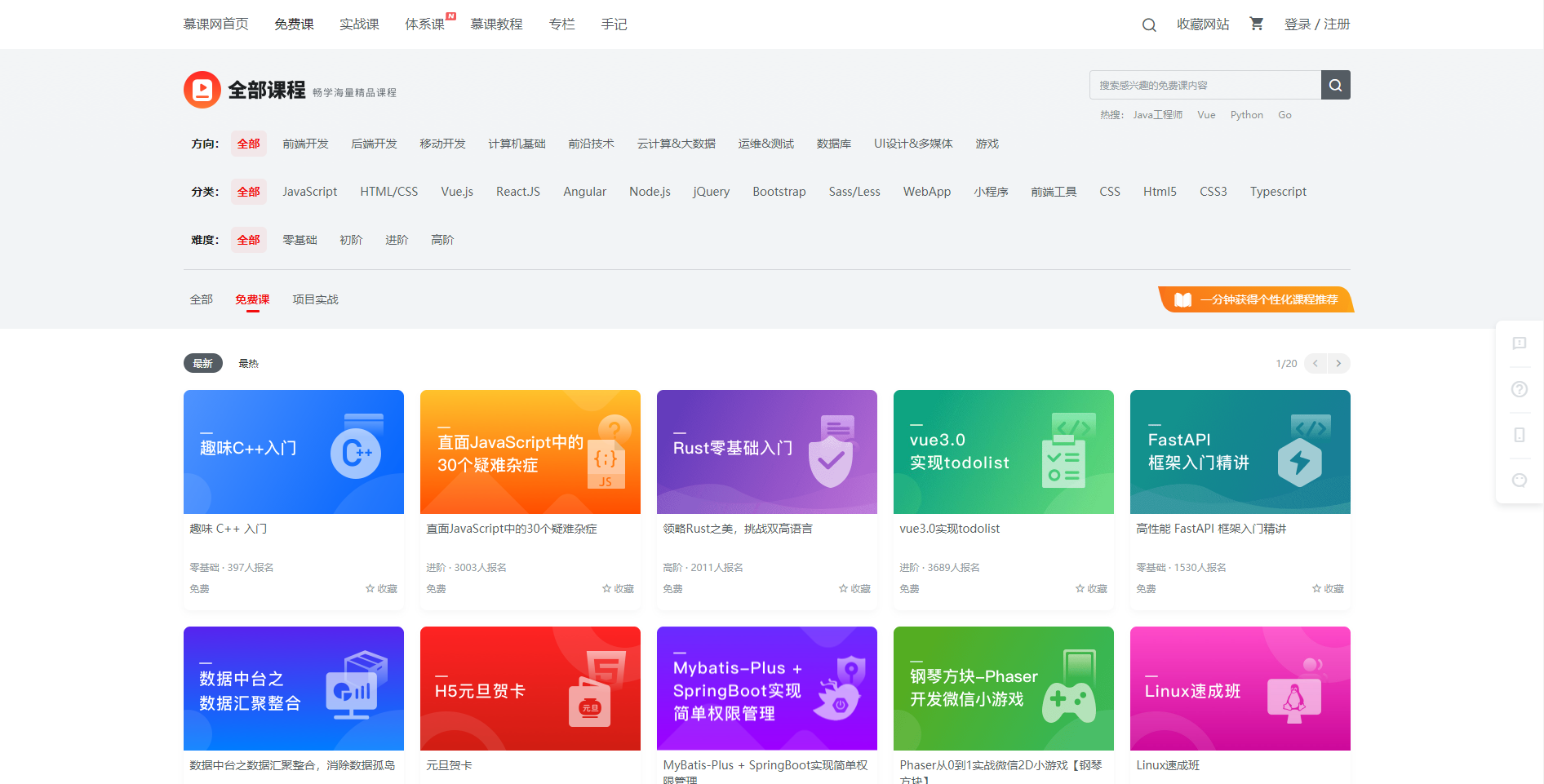The image size is (1544, 784).
Task: Favorite the FastAPI 框架入门精讲 course
Action: click(1328, 588)
